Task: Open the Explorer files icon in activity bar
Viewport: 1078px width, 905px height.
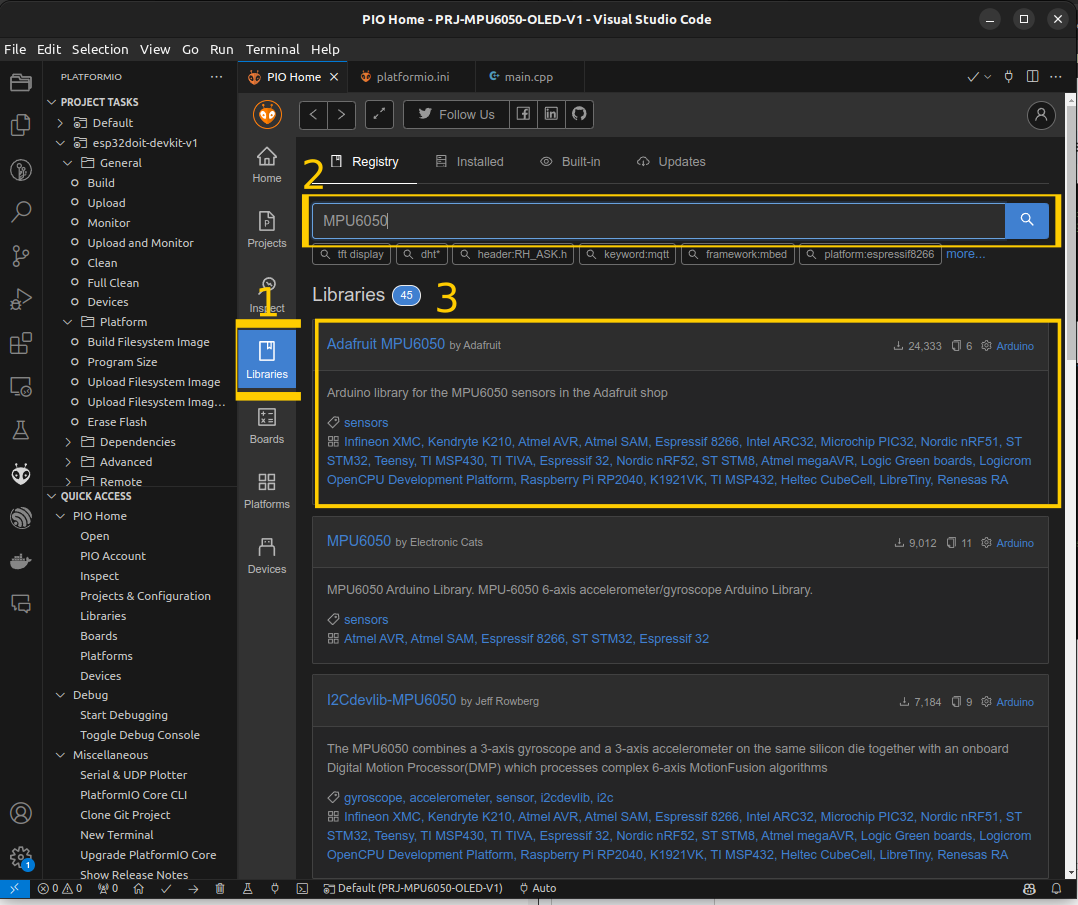Action: [21, 125]
